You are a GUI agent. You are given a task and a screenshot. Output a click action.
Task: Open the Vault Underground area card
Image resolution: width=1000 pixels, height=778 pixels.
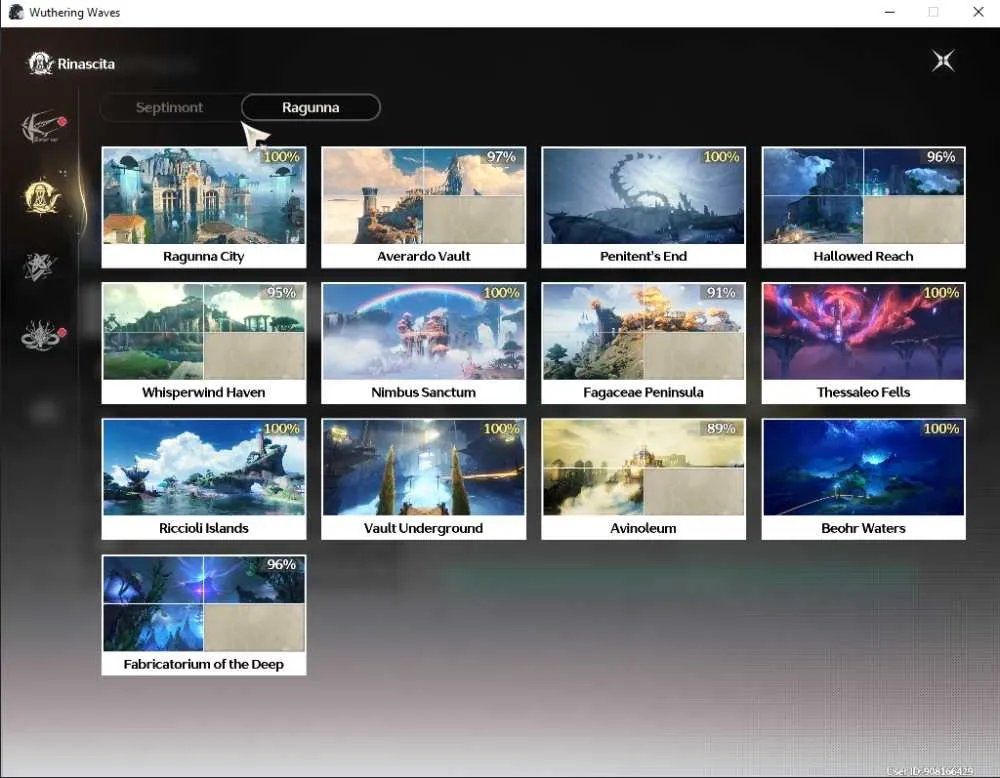[x=423, y=479]
